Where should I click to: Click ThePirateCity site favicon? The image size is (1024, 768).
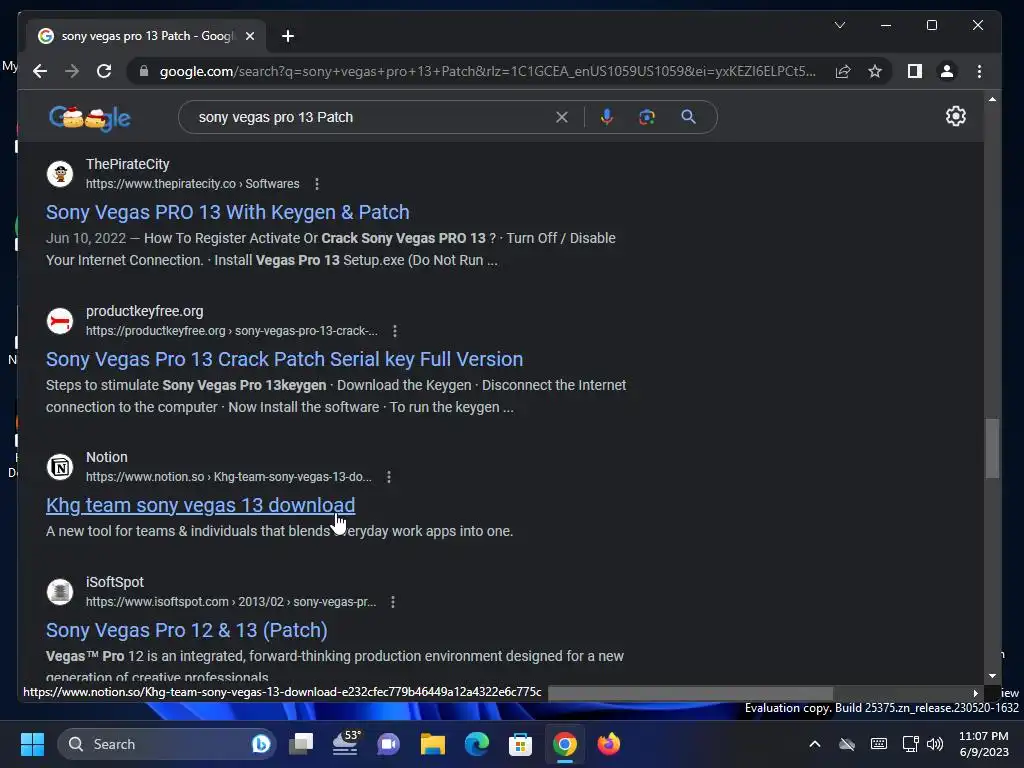click(x=60, y=174)
